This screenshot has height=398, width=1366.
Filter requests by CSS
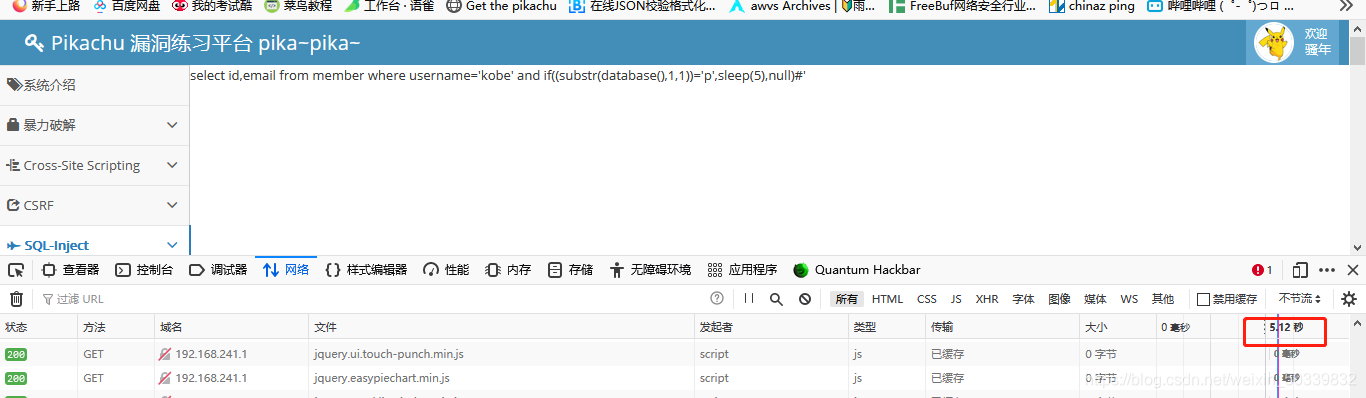(927, 299)
